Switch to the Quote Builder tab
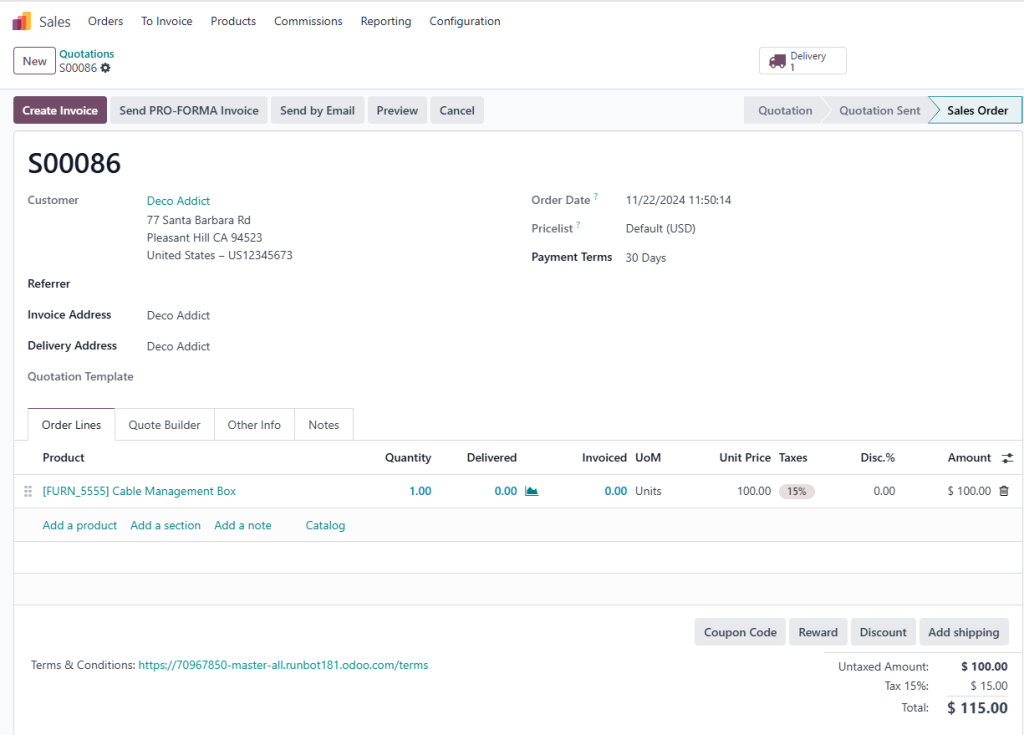This screenshot has height=735, width=1024. pos(165,425)
